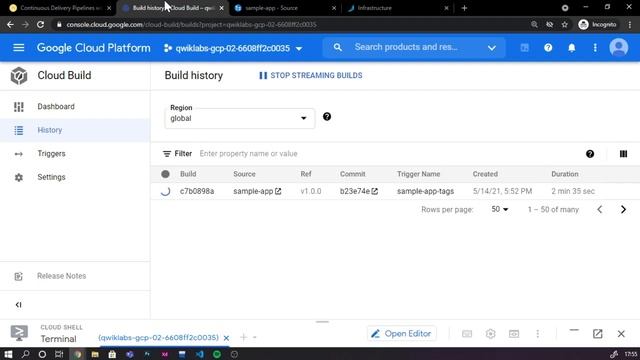
Task: Open Release Notes link
Action: tap(61, 276)
